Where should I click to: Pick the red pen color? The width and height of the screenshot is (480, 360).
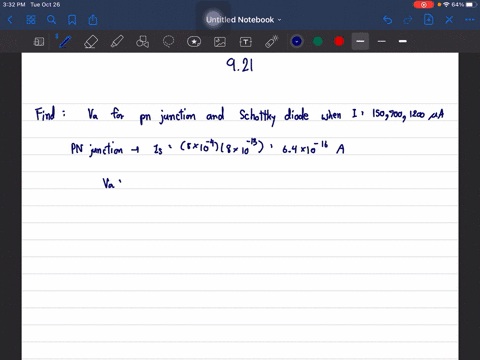(339, 41)
